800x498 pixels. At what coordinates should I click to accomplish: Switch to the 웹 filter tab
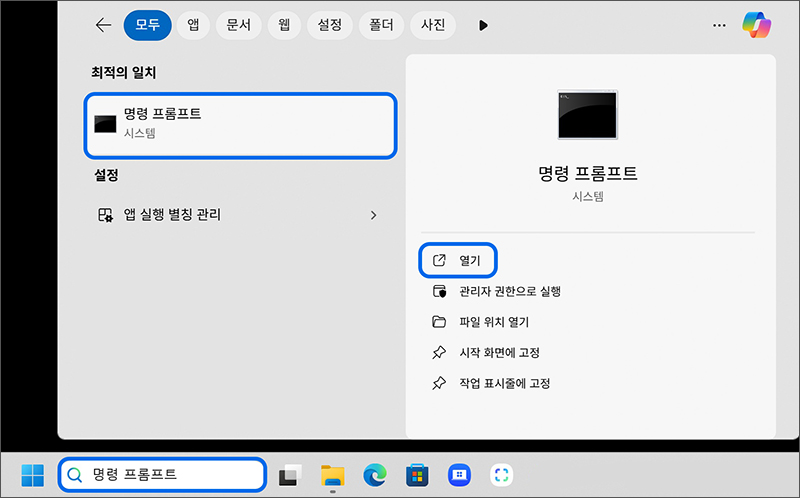tap(284, 25)
